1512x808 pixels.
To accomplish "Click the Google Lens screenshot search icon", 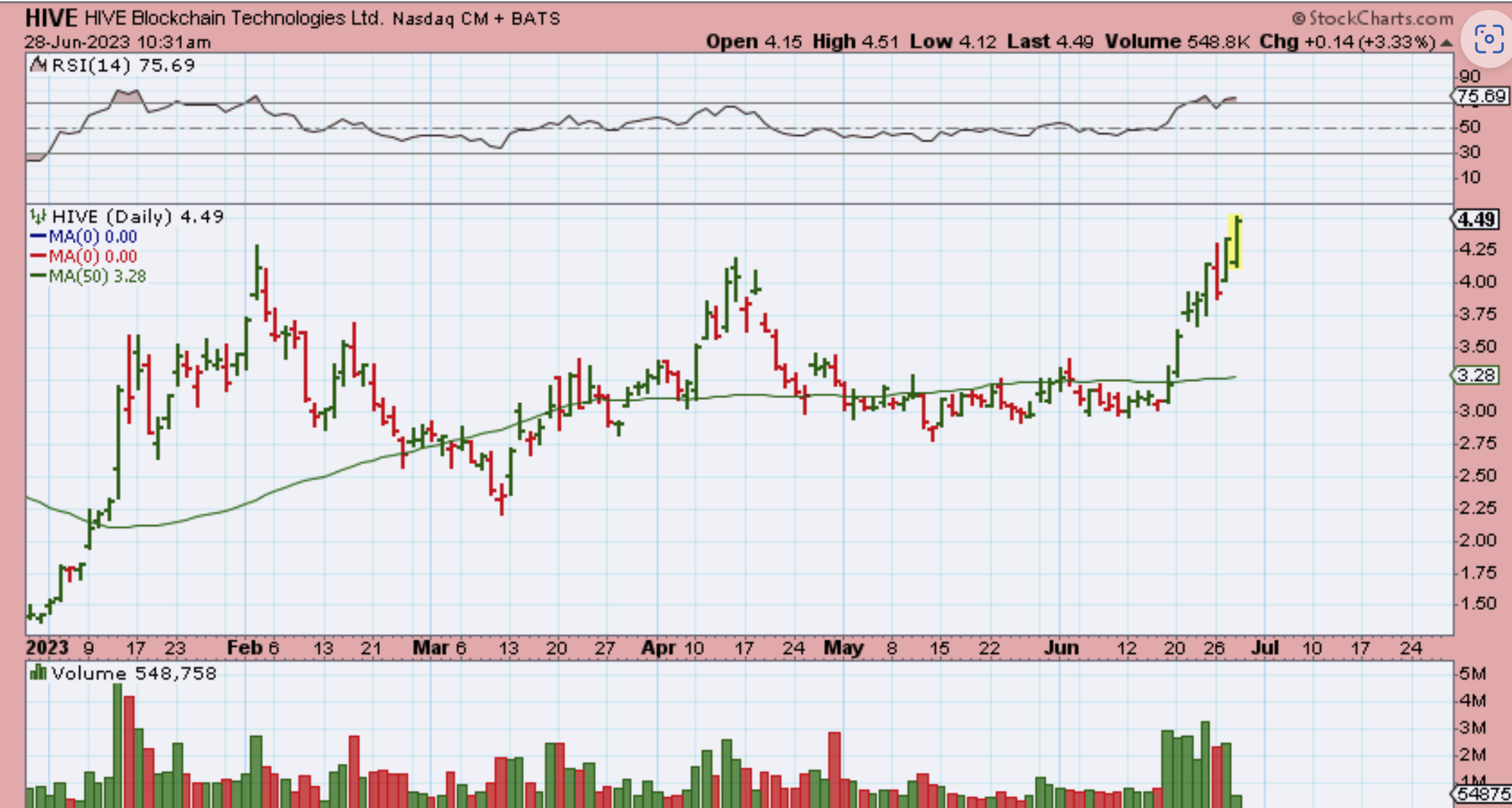I will coord(1489,39).
